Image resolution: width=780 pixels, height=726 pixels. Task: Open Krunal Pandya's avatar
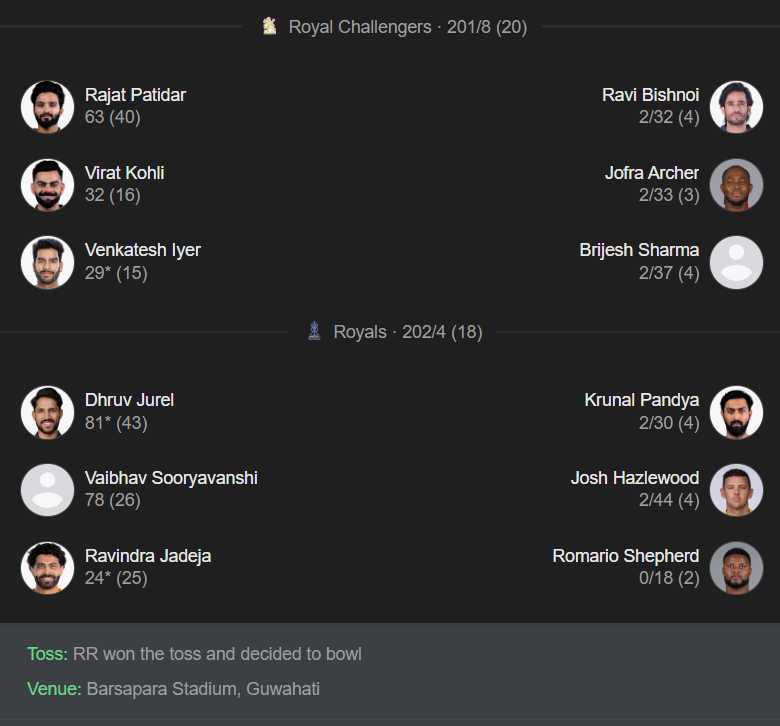[736, 412]
